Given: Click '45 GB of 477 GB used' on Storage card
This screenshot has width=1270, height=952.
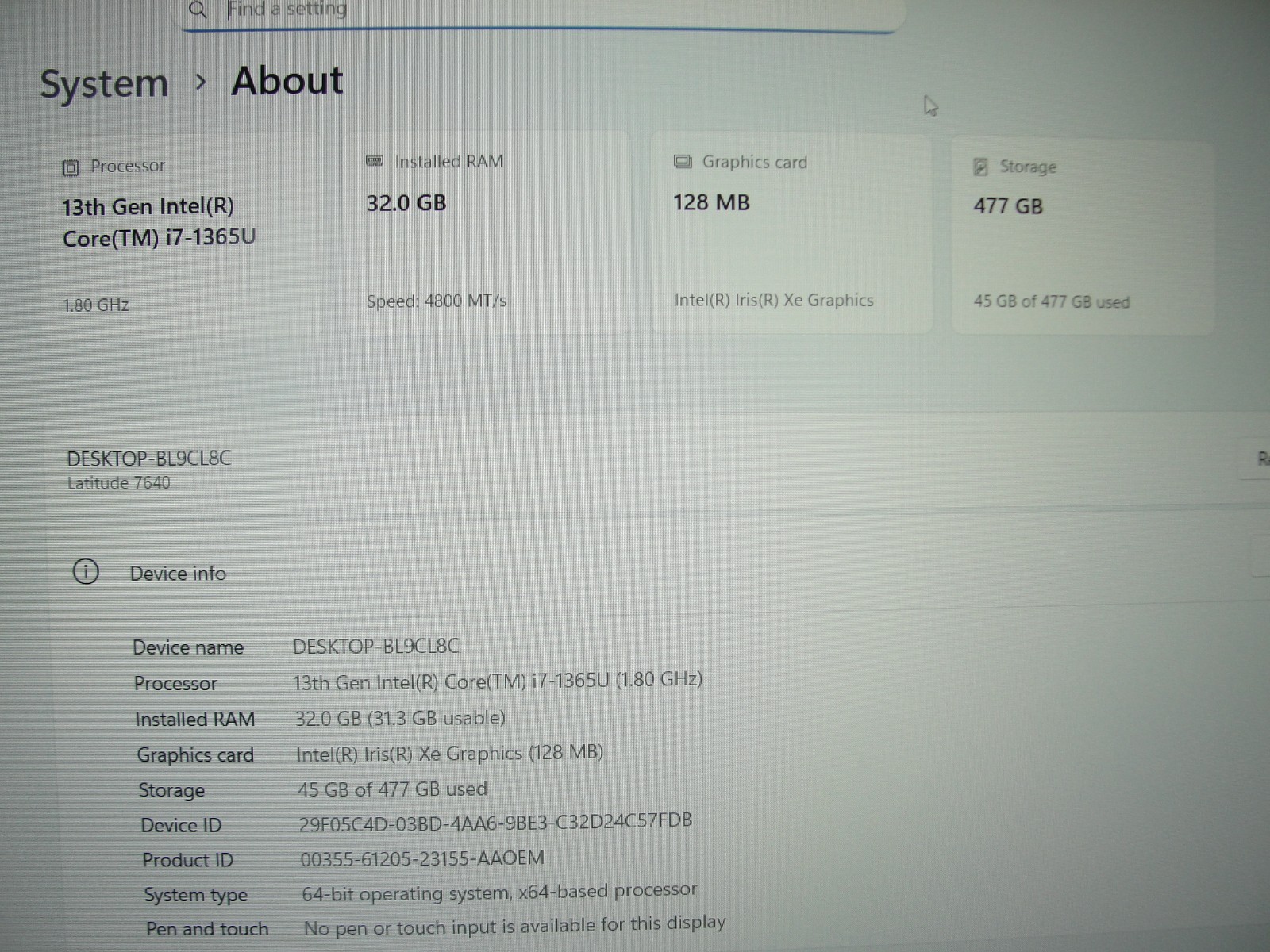Looking at the screenshot, I should 1052,301.
